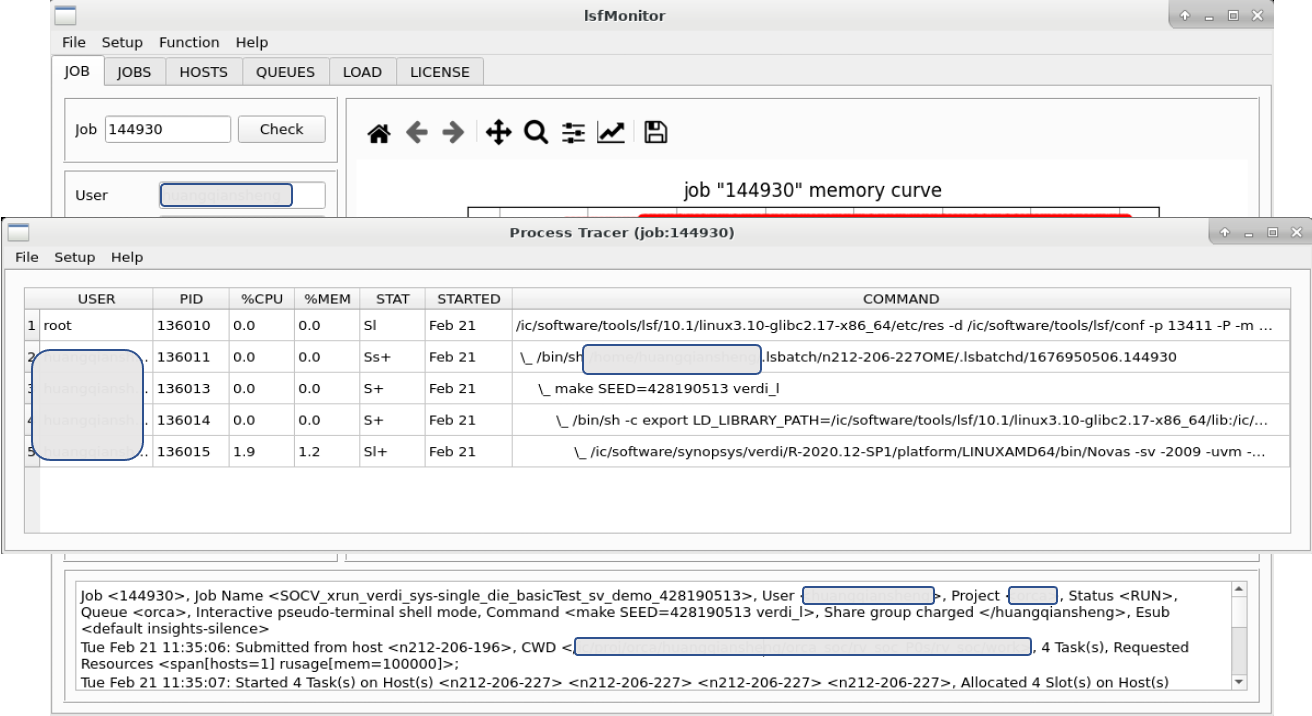The image size is (1312, 716).
Task: Switch to the LOAD tab
Action: click(362, 71)
